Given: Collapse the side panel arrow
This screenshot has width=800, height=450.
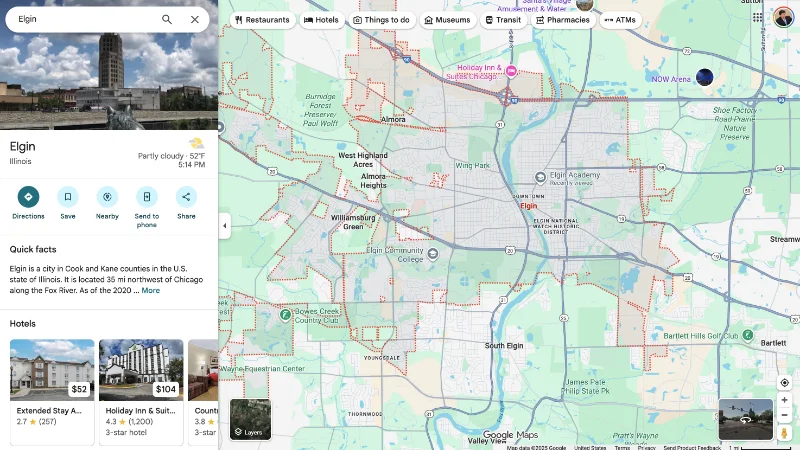Looking at the screenshot, I should (224, 226).
